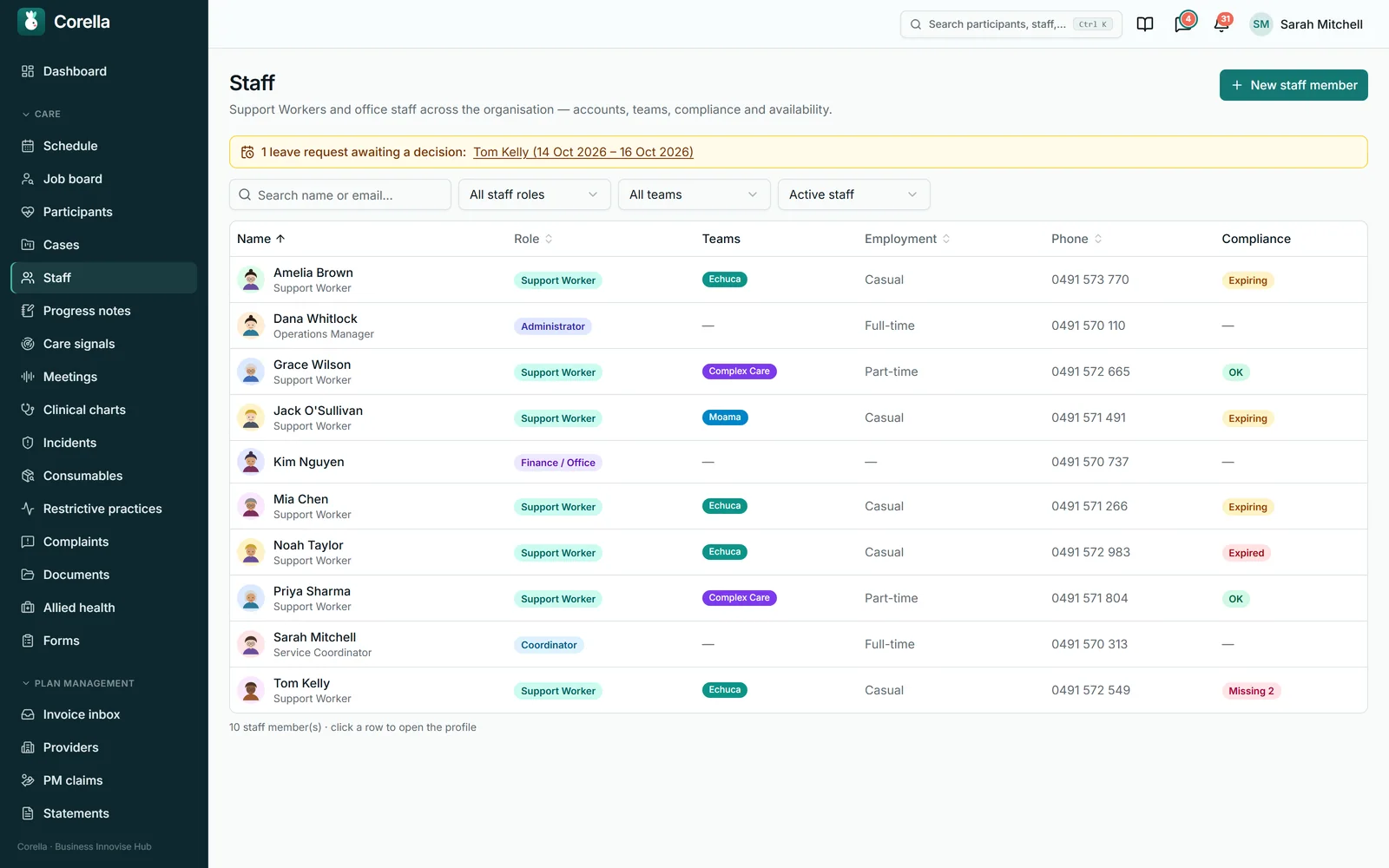Screen dimensions: 1389x868
Task: Sort table by Role column
Action: tap(533, 239)
